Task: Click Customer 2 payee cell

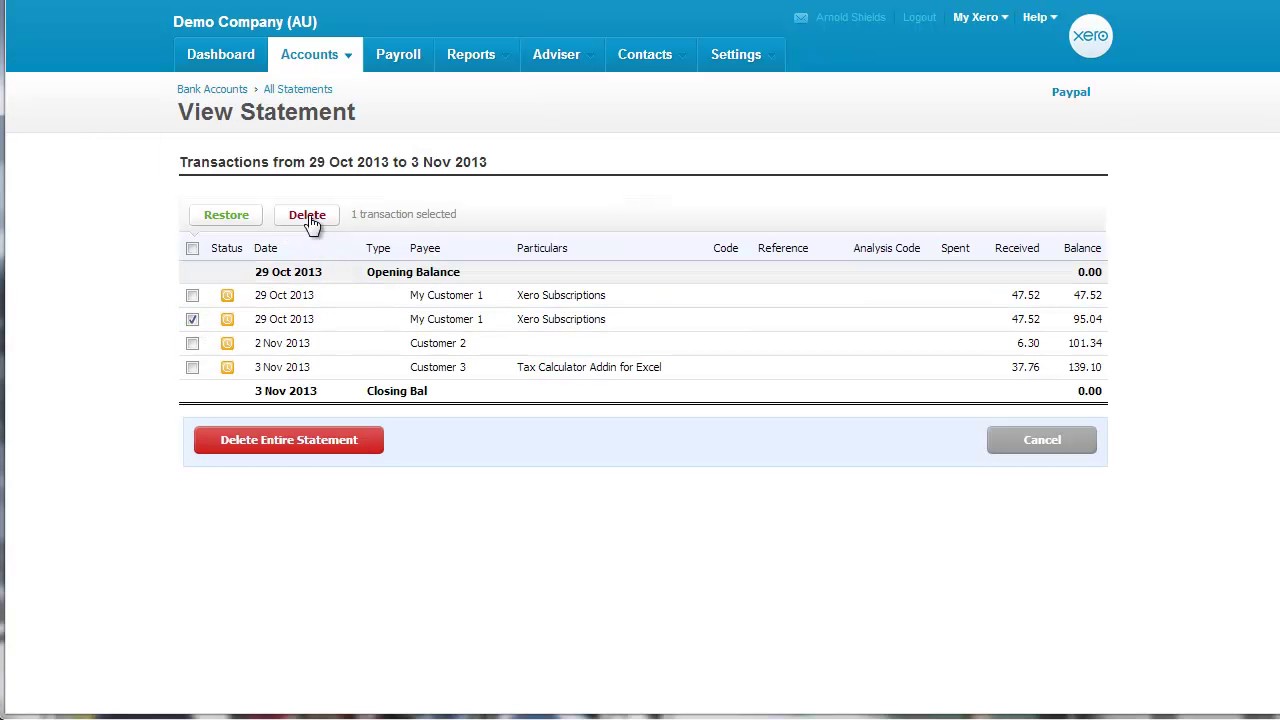Action: [438, 343]
